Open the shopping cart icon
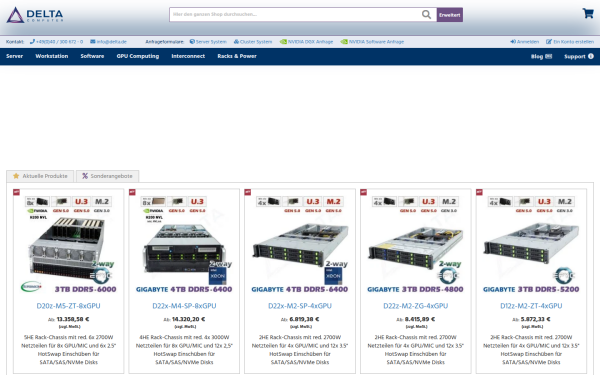The width and height of the screenshot is (600, 375). [x=588, y=13]
